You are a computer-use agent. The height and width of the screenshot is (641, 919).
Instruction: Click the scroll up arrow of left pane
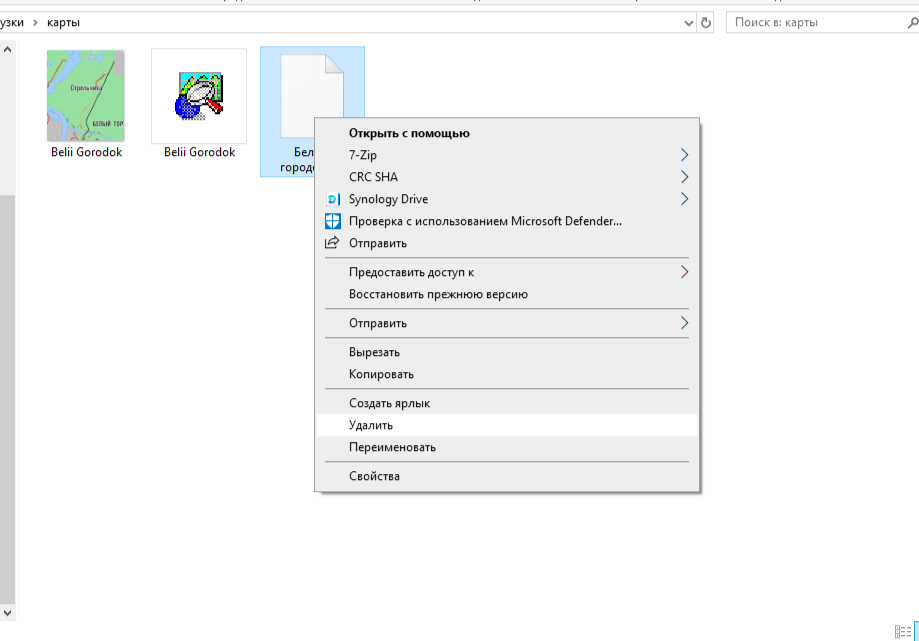8,48
